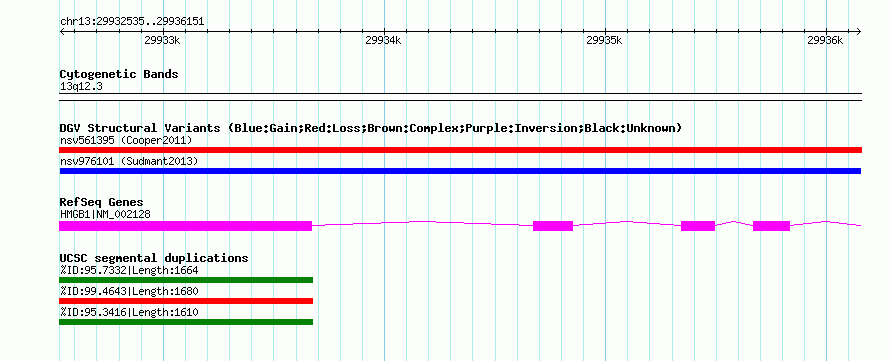Click the 29935k ruler tick label
Viewport: 890px width, 361px height.
pyautogui.click(x=604, y=40)
